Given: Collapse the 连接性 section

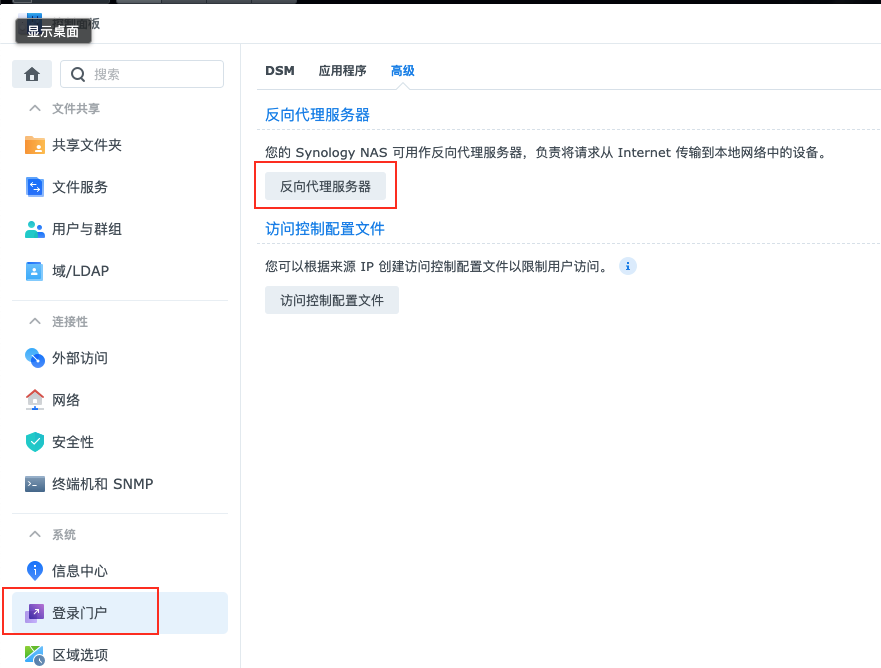Looking at the screenshot, I should coord(35,321).
